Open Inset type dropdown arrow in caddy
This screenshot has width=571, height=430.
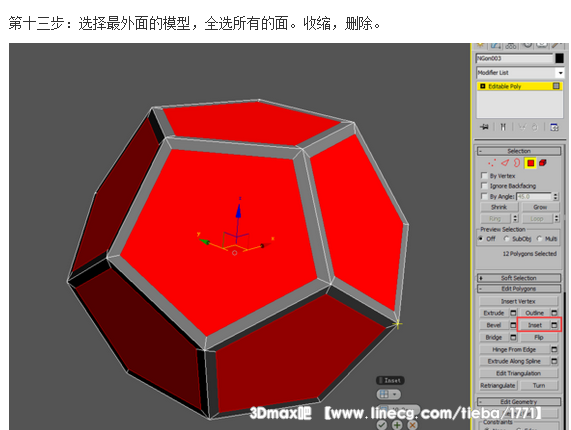click(394, 394)
